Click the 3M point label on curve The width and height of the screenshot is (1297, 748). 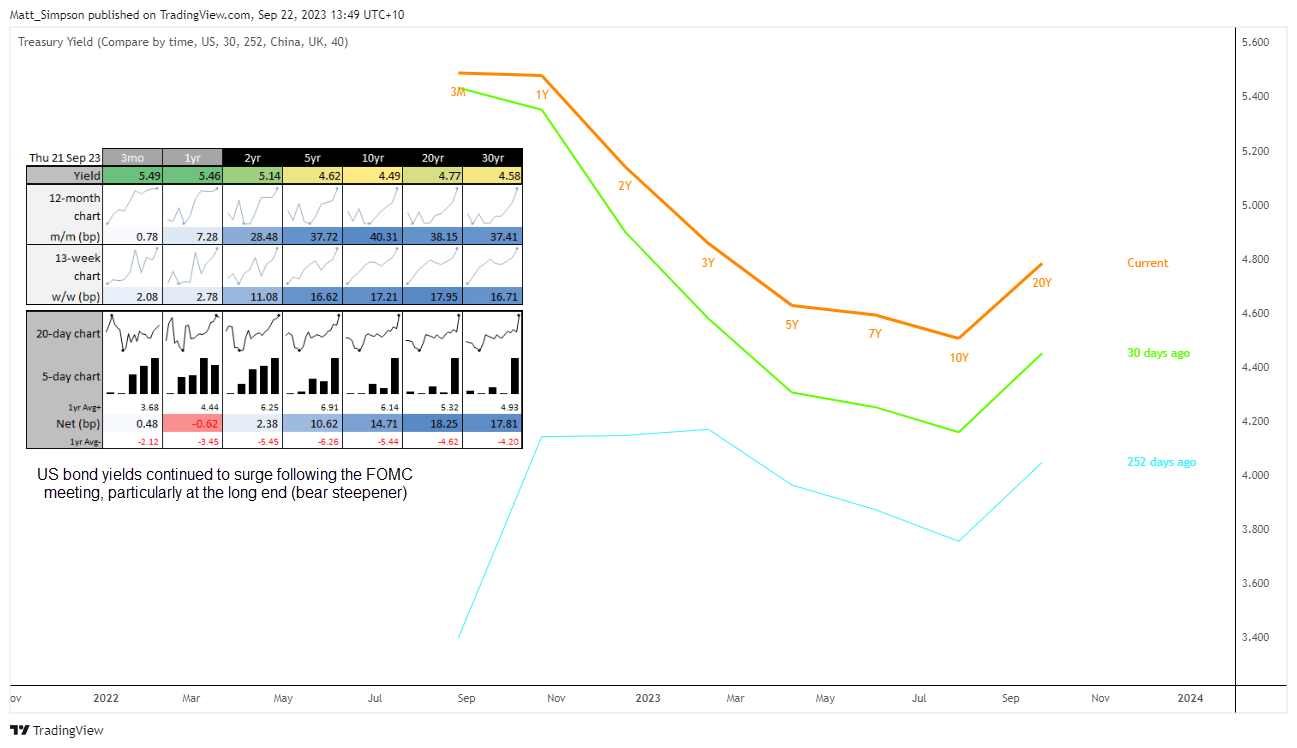click(x=458, y=91)
